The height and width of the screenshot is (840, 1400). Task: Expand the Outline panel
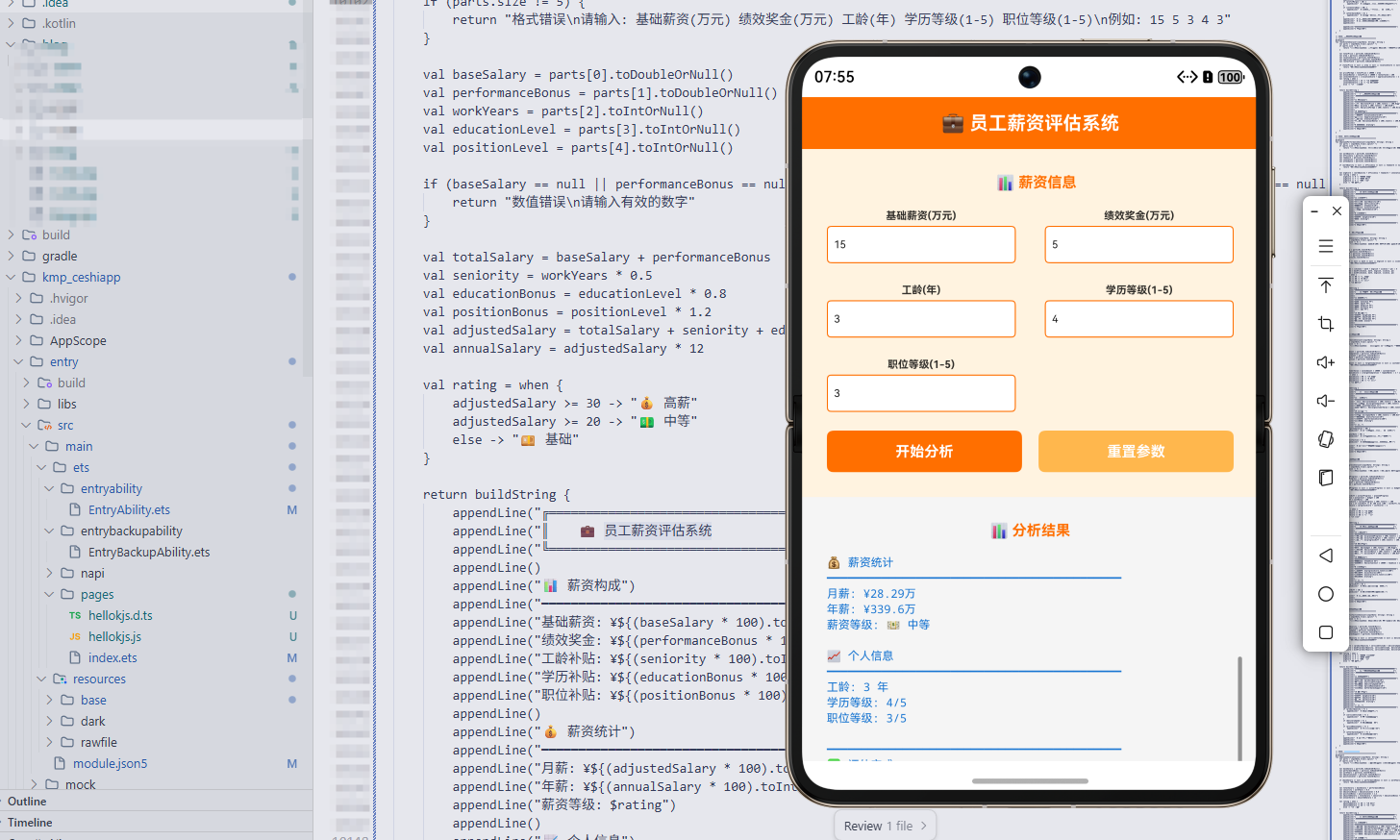pos(156,802)
